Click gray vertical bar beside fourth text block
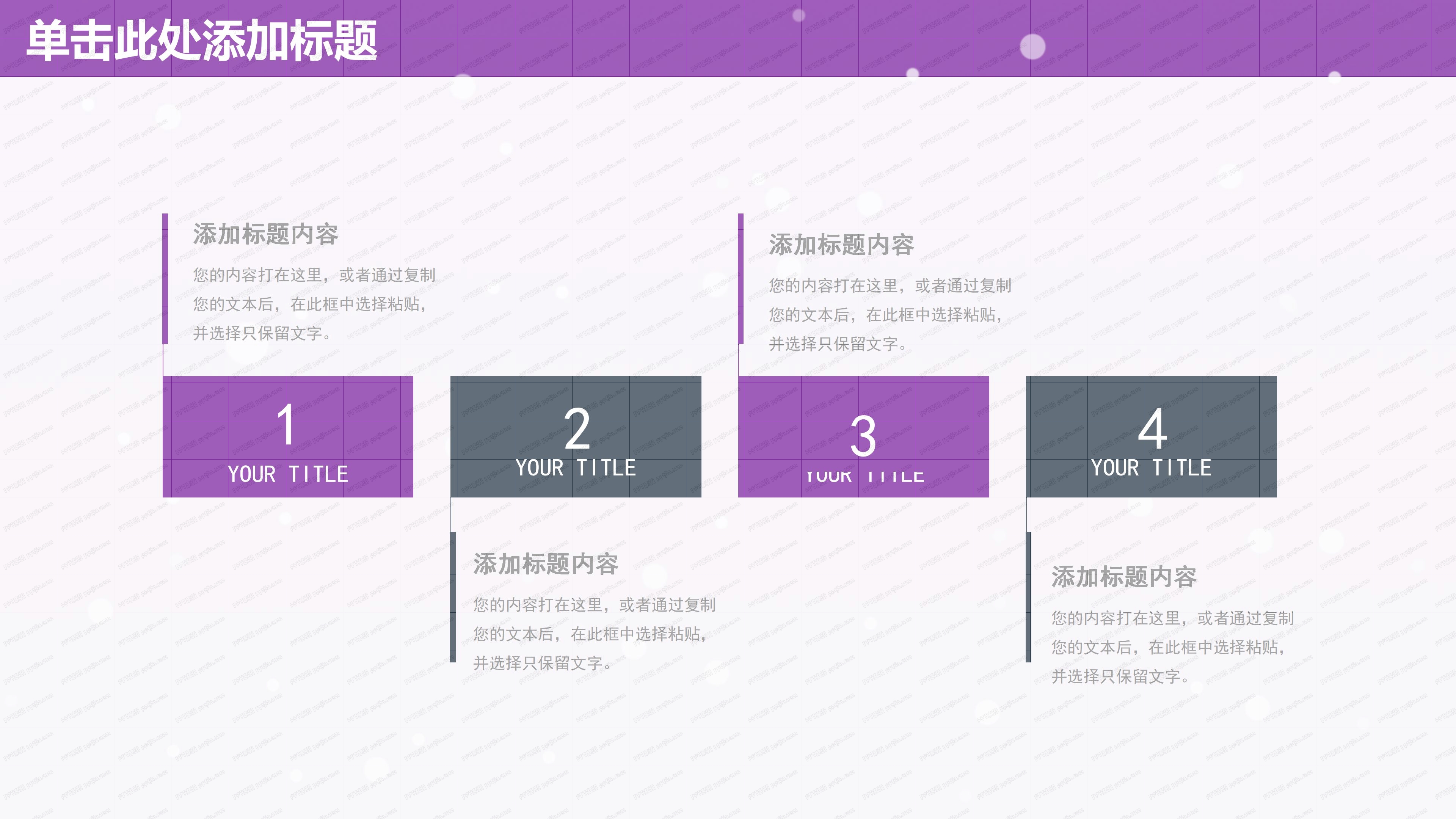 (1028, 597)
